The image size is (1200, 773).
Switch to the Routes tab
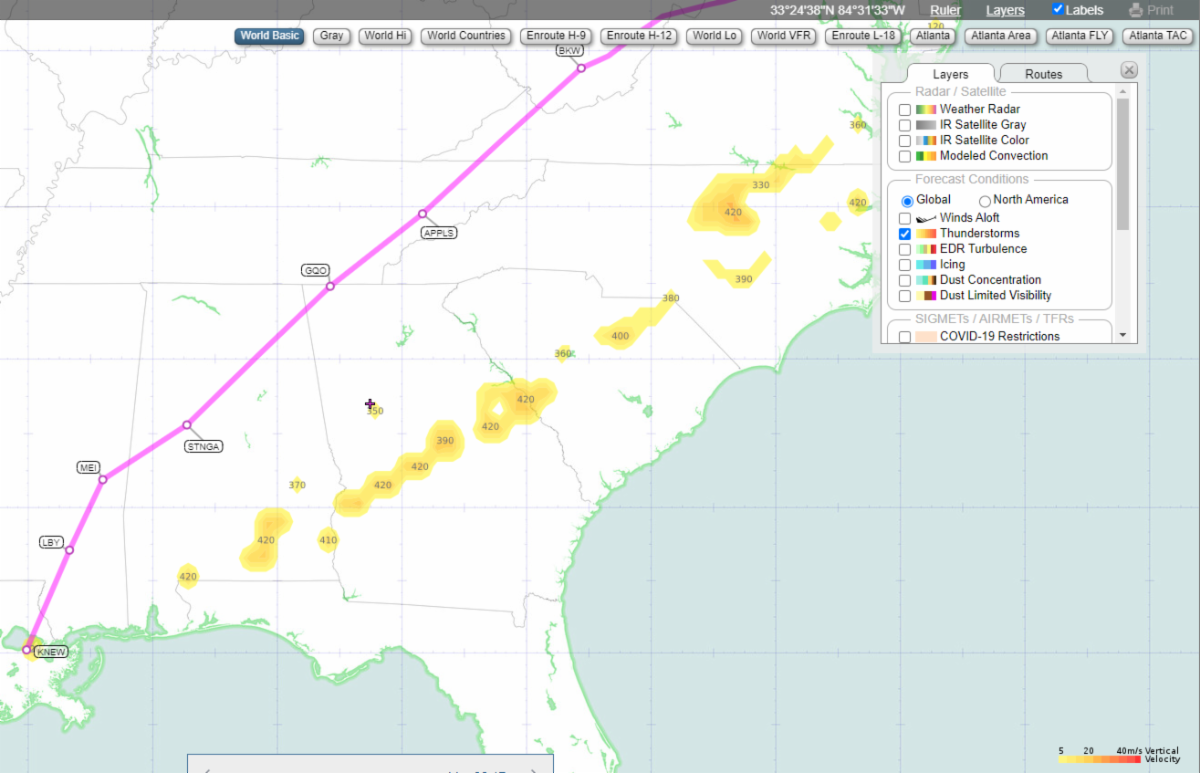(1043, 74)
